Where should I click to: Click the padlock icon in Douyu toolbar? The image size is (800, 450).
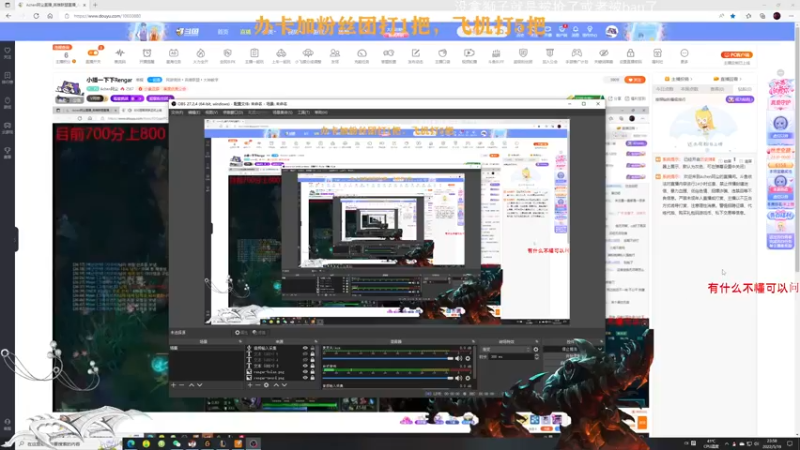tap(631, 53)
